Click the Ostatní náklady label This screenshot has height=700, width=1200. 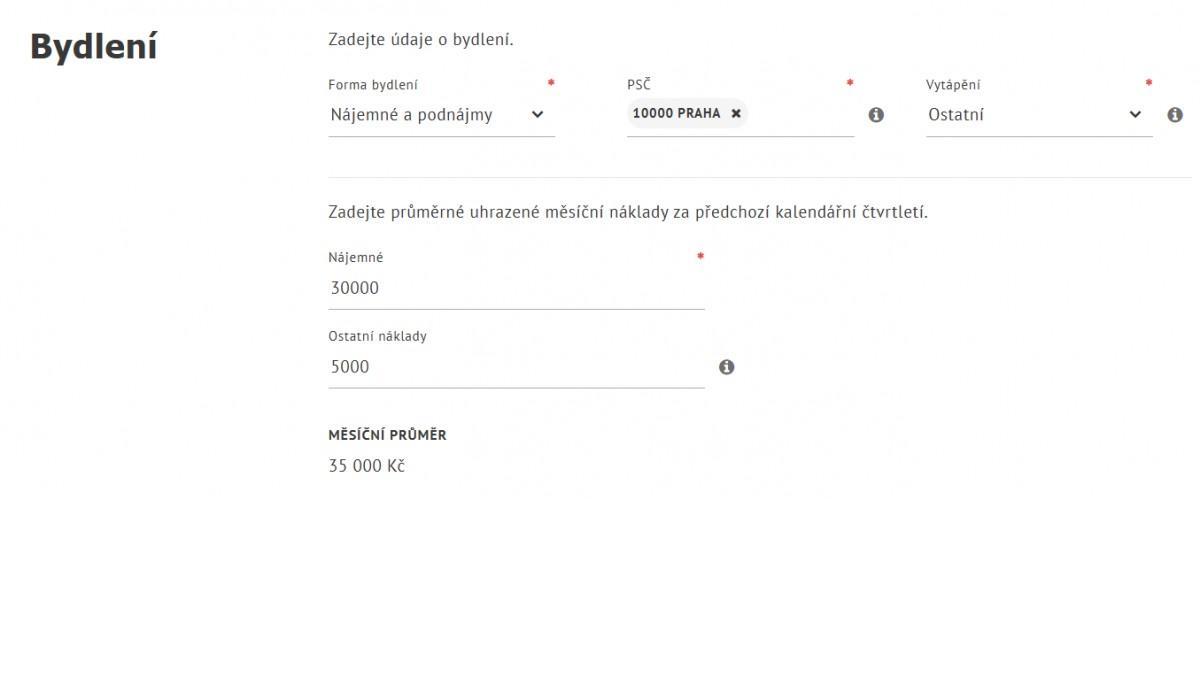(x=377, y=336)
